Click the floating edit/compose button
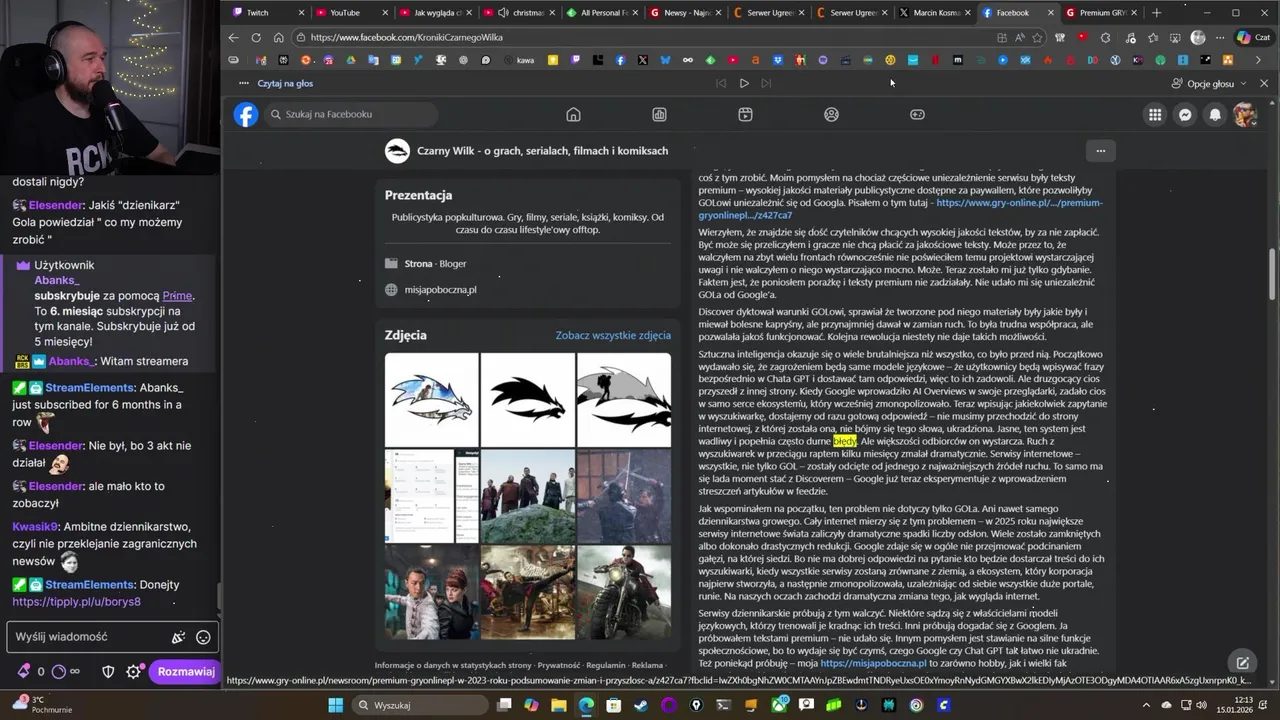 (1242, 662)
